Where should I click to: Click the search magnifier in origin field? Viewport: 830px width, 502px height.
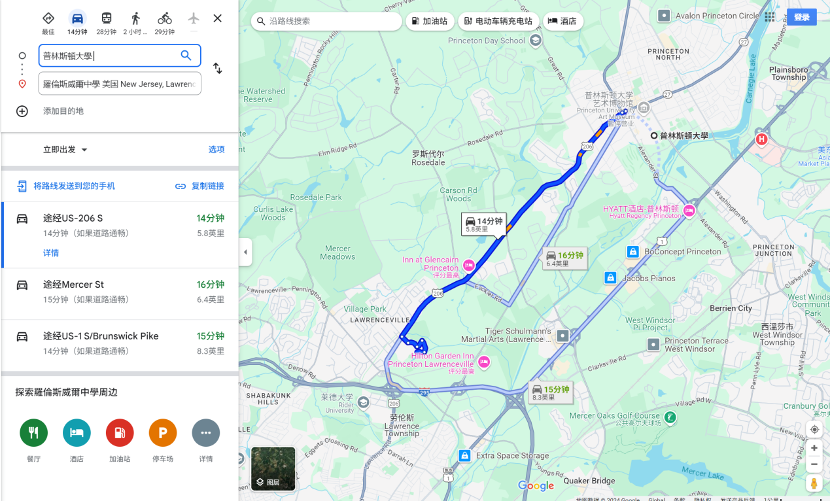pyautogui.click(x=186, y=55)
